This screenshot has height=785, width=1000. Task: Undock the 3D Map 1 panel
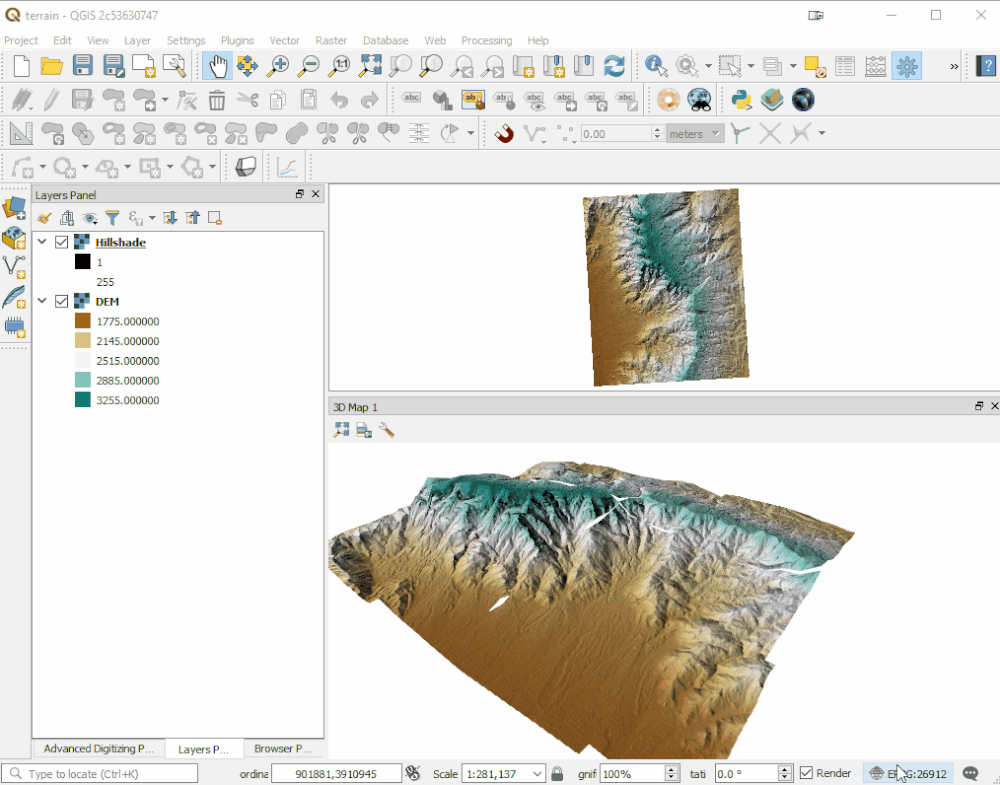979,406
